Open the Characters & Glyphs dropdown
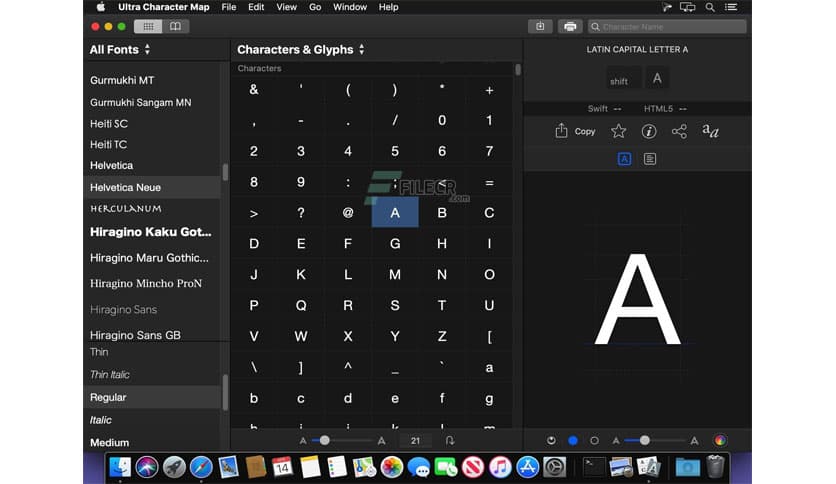Viewport: 836px width, 484px height. 301,50
